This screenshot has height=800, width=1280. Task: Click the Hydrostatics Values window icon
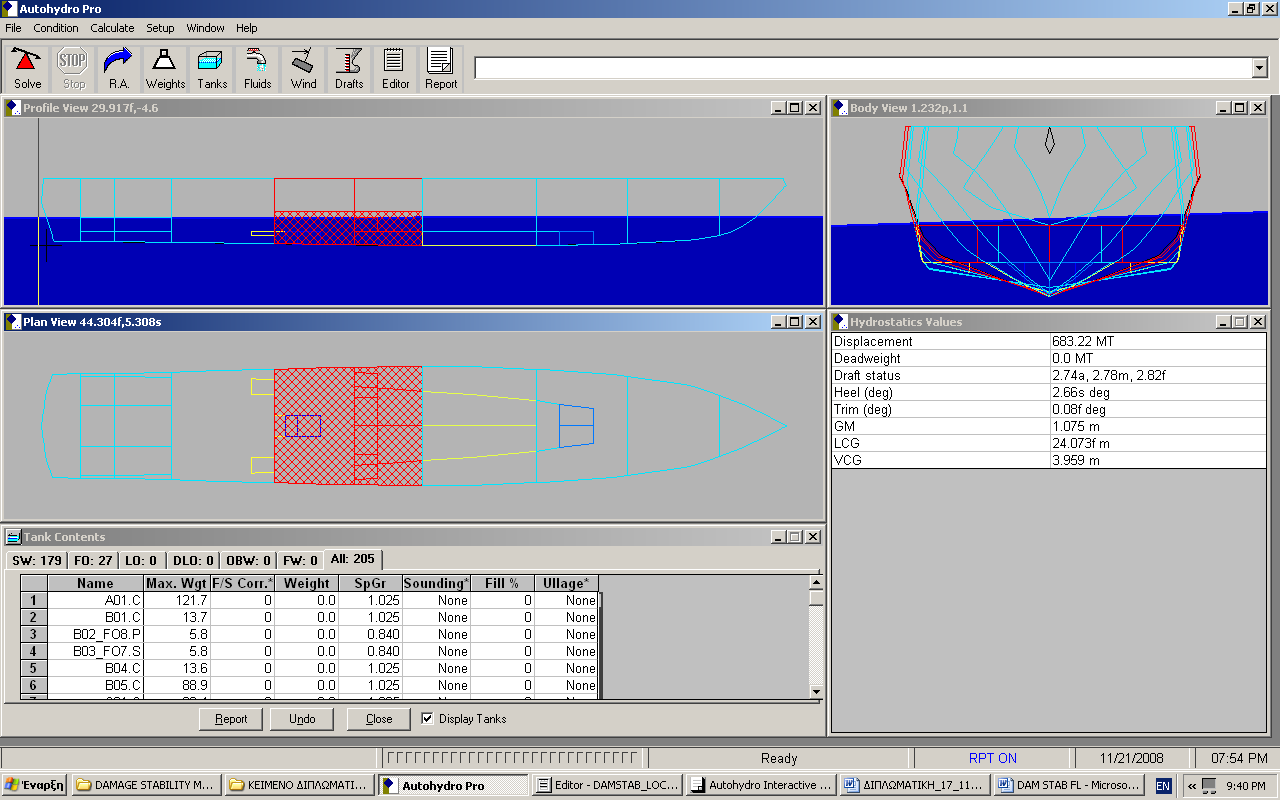point(840,322)
